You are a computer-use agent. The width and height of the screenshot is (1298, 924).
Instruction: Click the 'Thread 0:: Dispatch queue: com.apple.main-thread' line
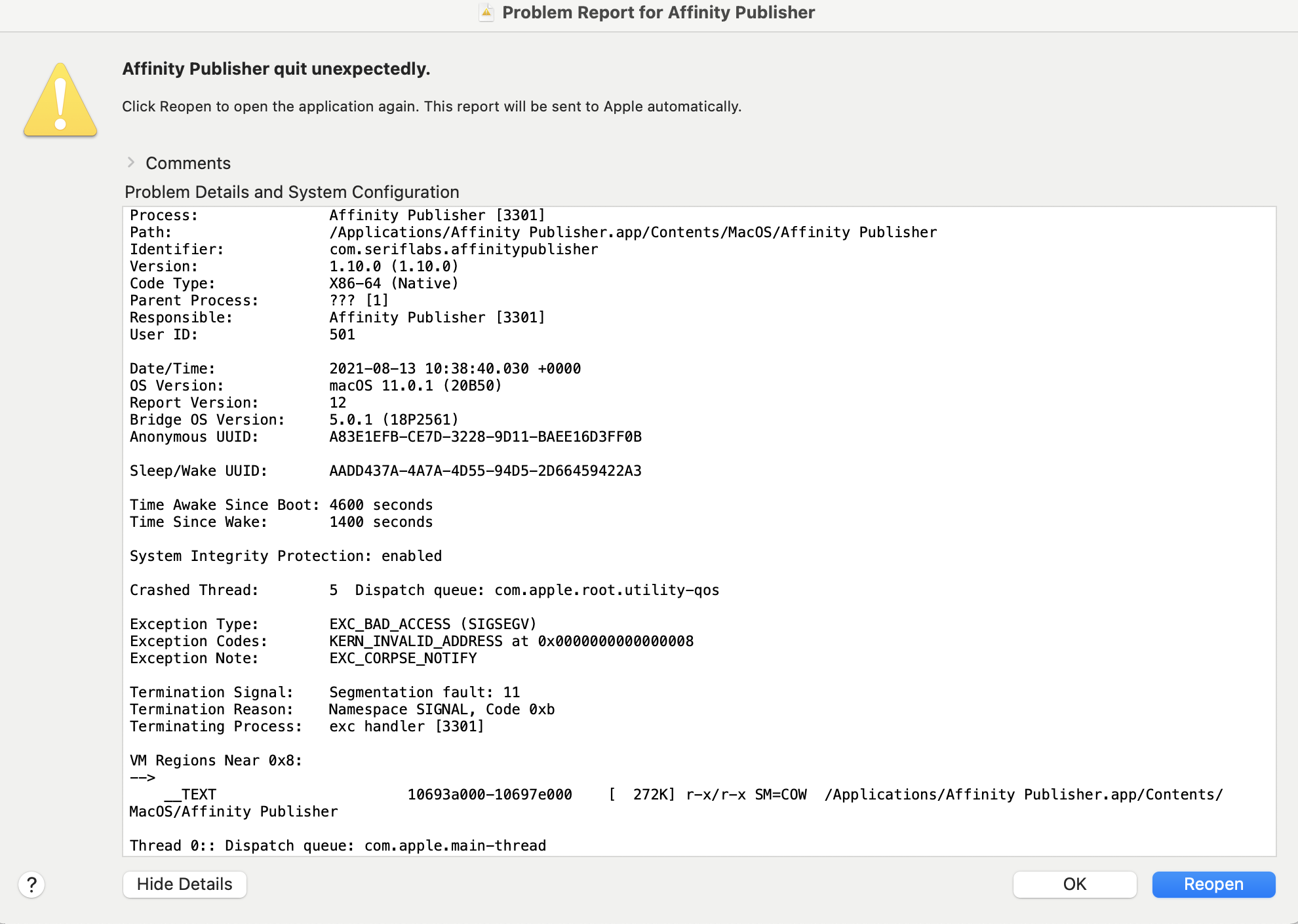click(x=338, y=845)
